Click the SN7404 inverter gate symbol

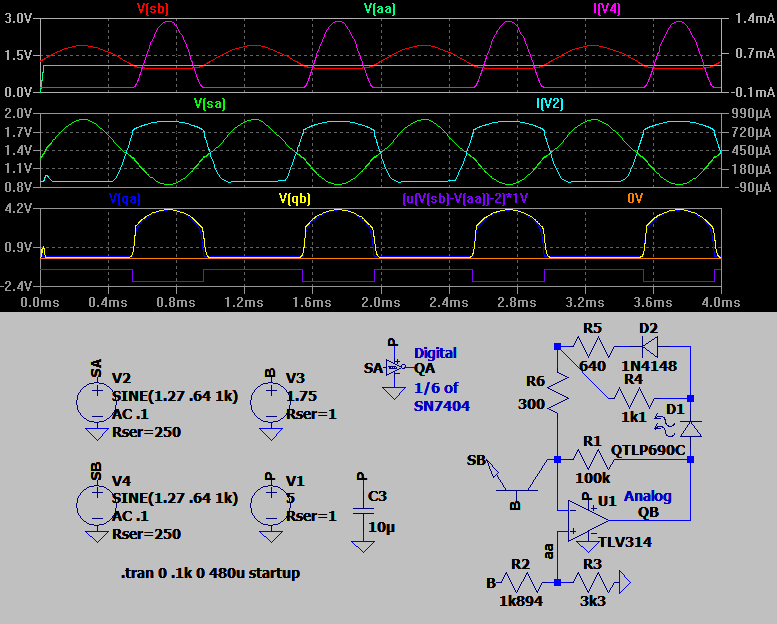pos(398,368)
